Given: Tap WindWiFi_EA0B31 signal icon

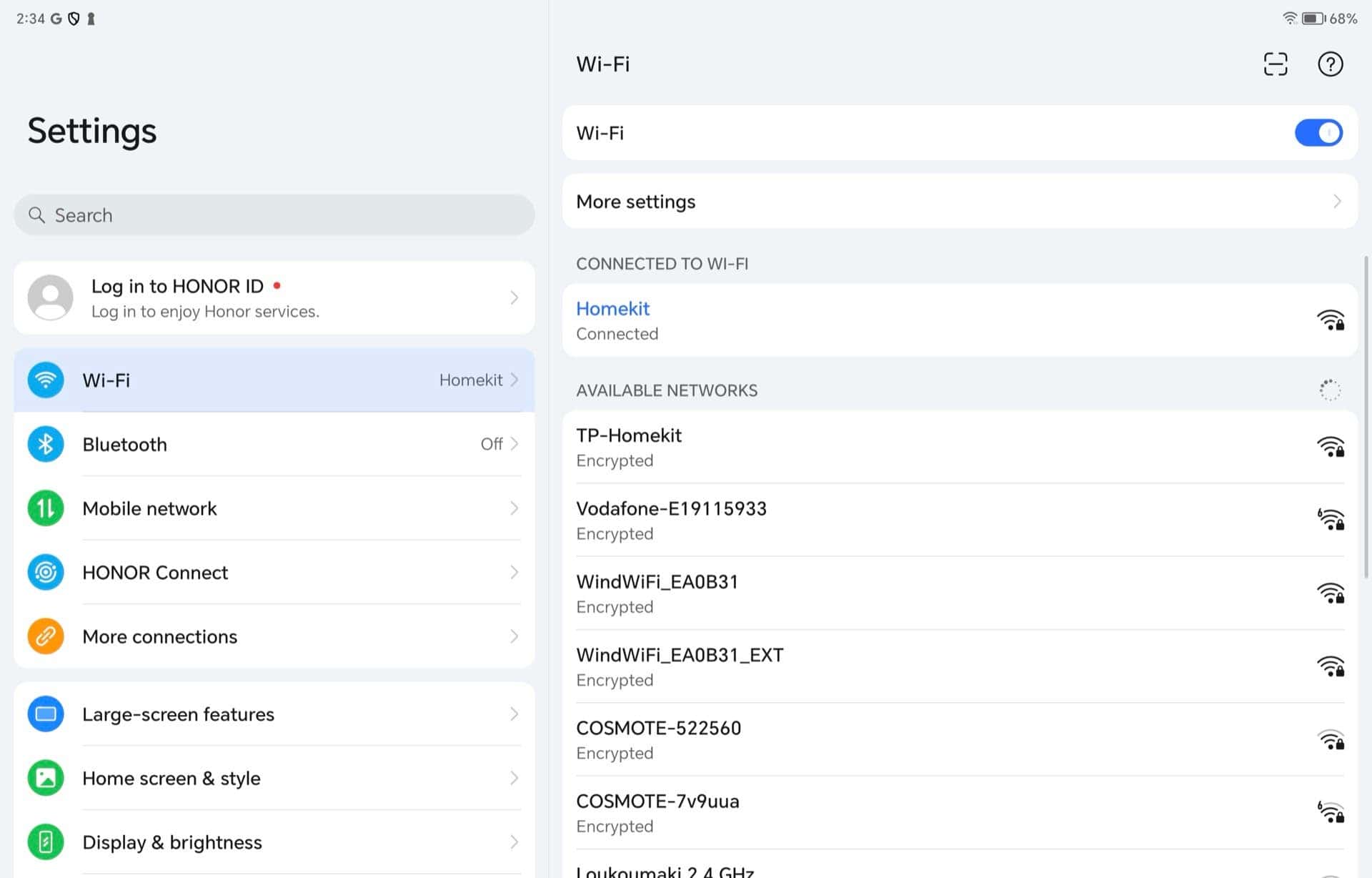Looking at the screenshot, I should (x=1331, y=593).
